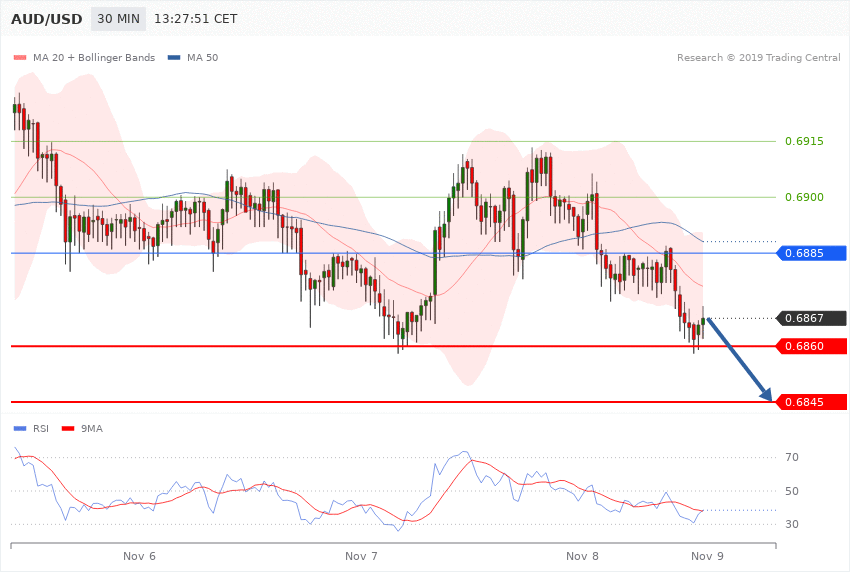Click the MA 20 + Bollinger Bands legend swatch
Viewport: 850px width, 576px height.
point(20,57)
